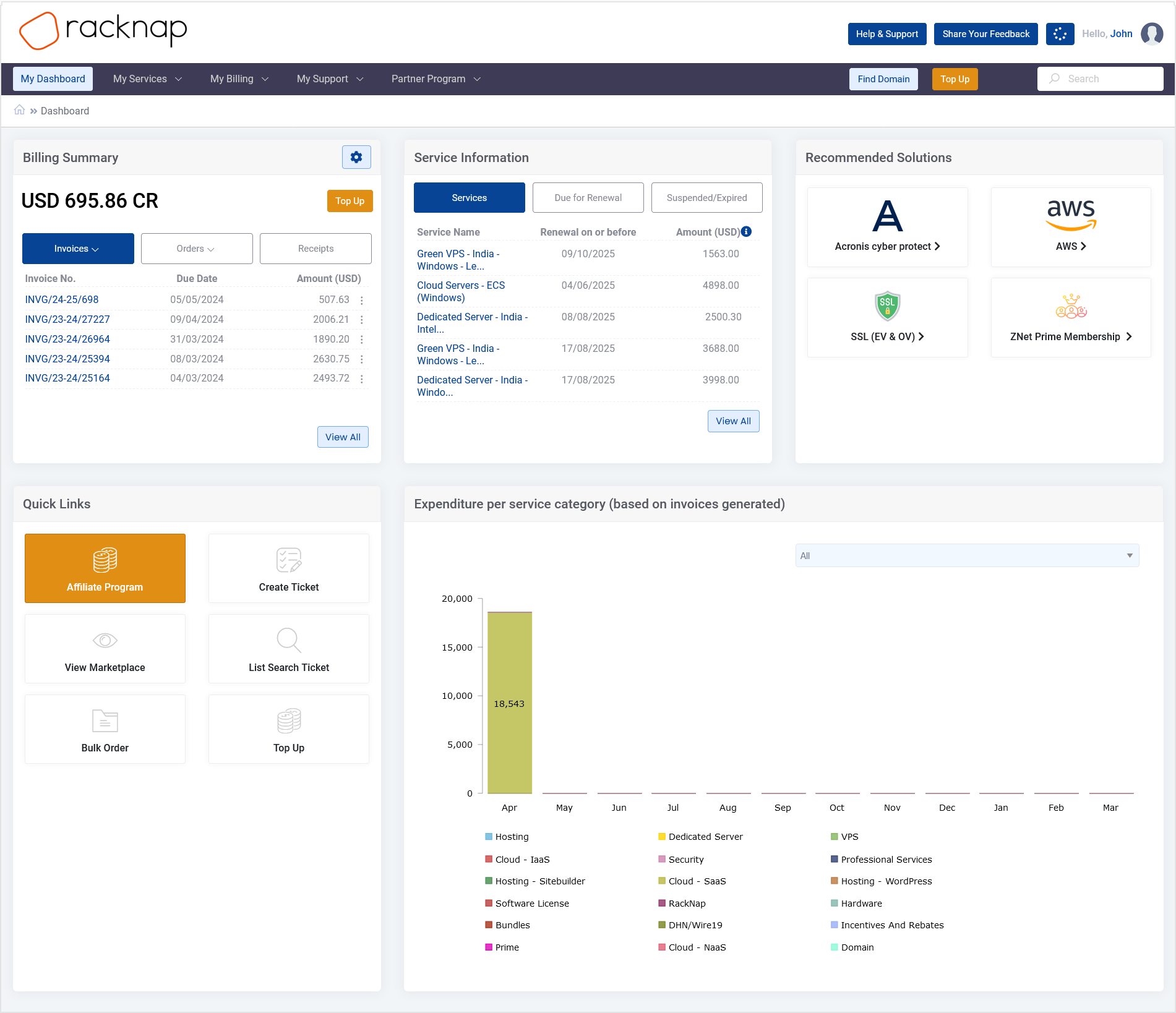Open the Bulk Order quick link

105,729
